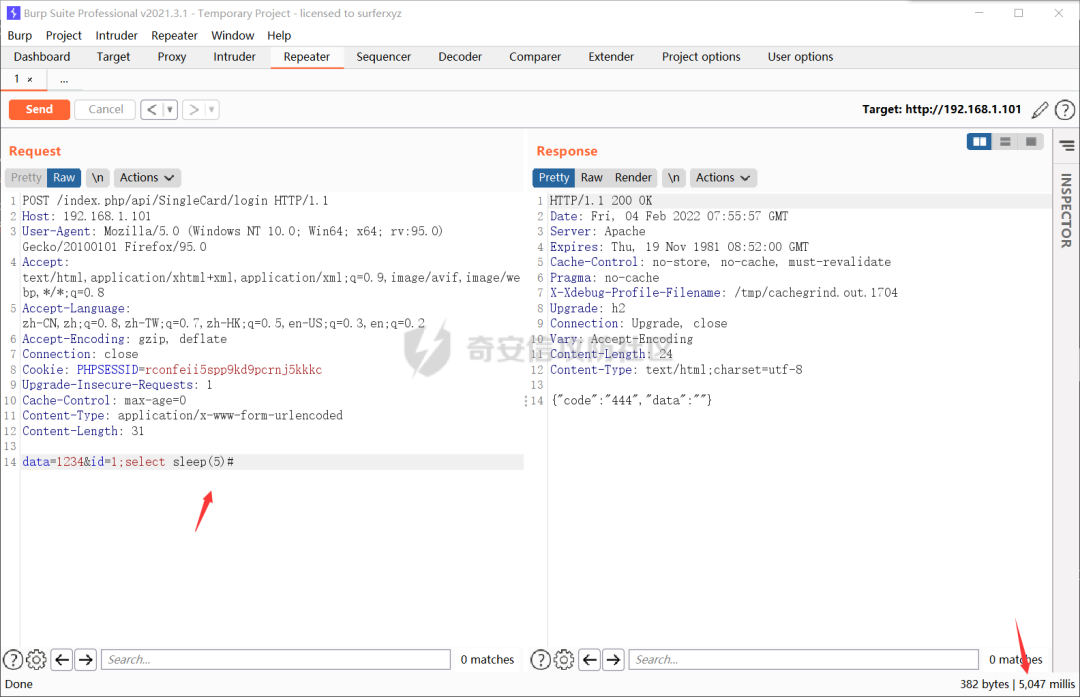
Task: Switch to User options tab
Action: pos(800,57)
